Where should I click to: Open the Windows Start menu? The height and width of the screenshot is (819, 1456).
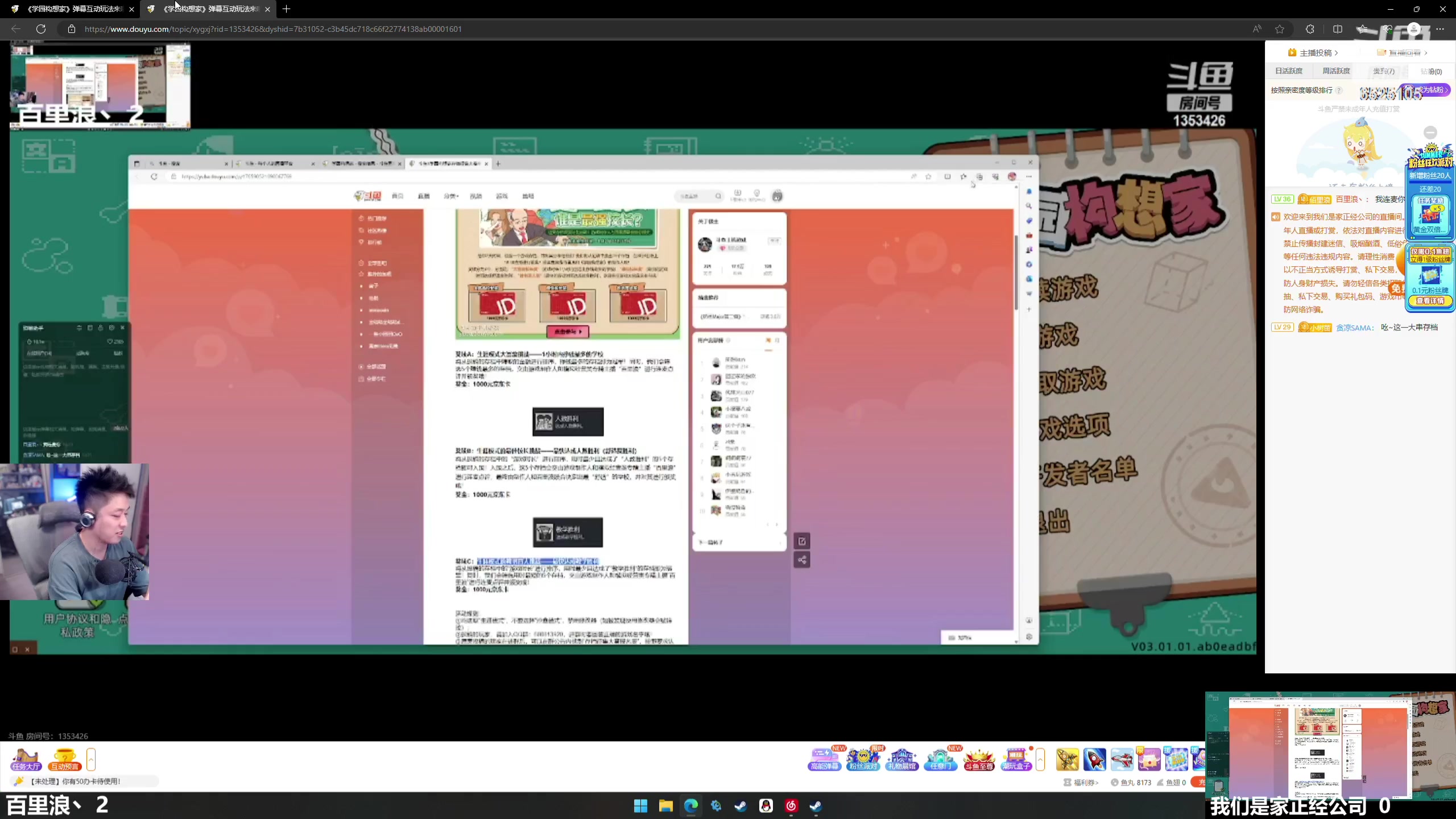pos(641,806)
